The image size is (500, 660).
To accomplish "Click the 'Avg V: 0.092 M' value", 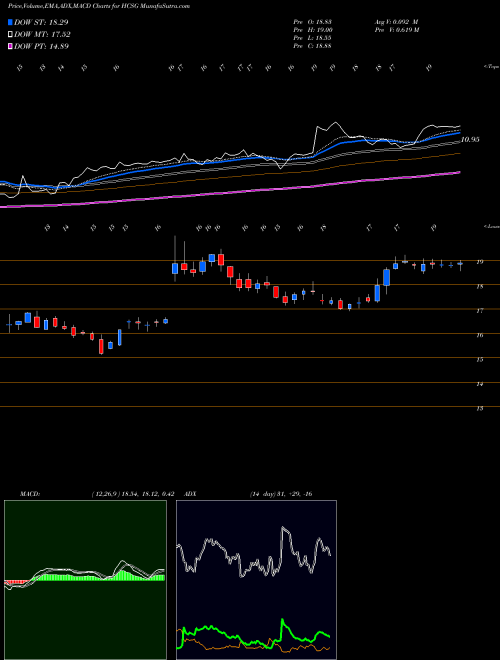I will [x=396, y=22].
